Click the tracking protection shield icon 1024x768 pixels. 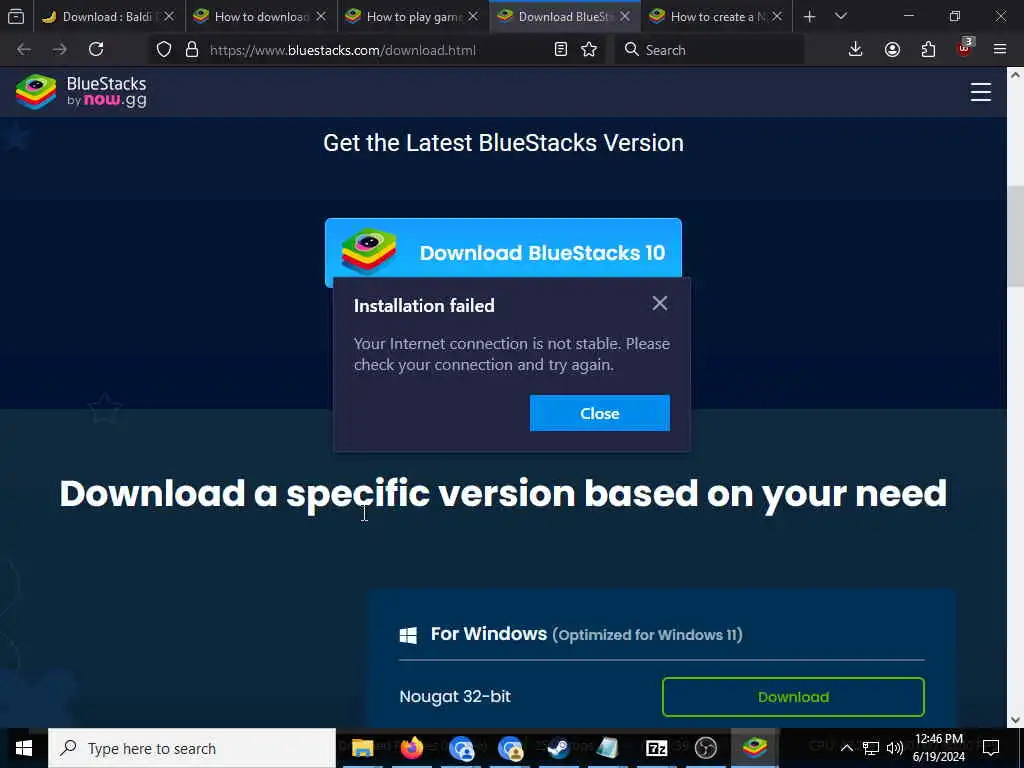pos(164,50)
